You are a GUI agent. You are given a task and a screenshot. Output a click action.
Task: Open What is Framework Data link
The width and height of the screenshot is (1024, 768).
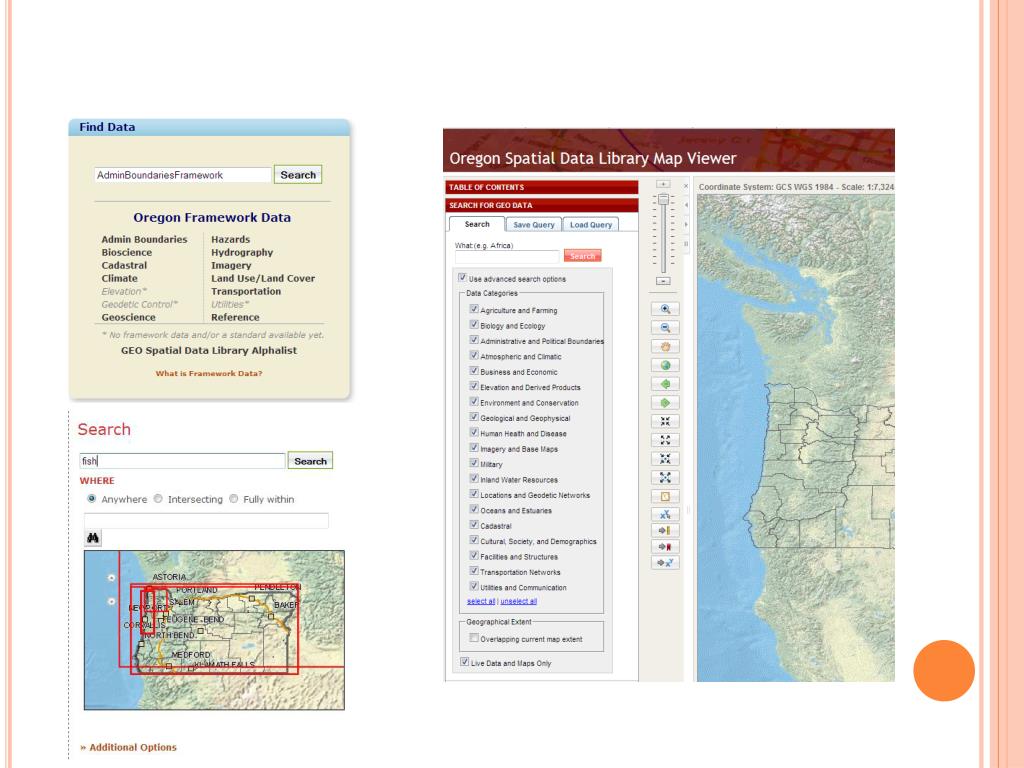pyautogui.click(x=209, y=374)
